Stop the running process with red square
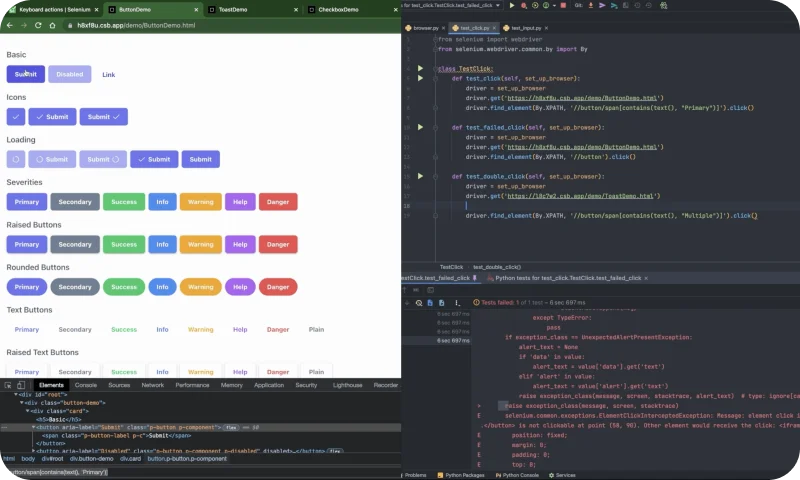 pos(563,5)
